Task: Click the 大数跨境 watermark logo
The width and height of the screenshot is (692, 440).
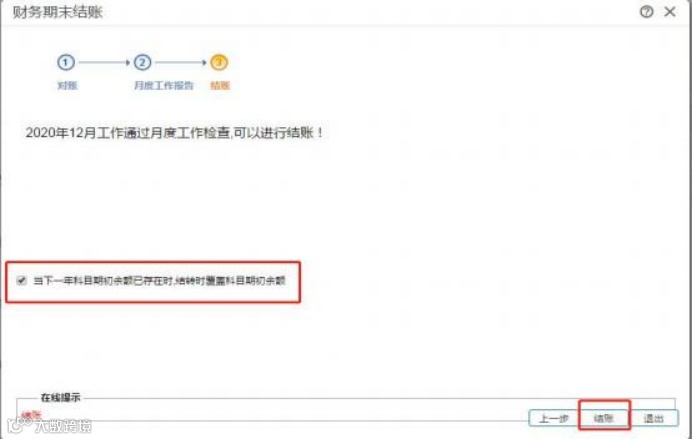Action: (x=49, y=425)
